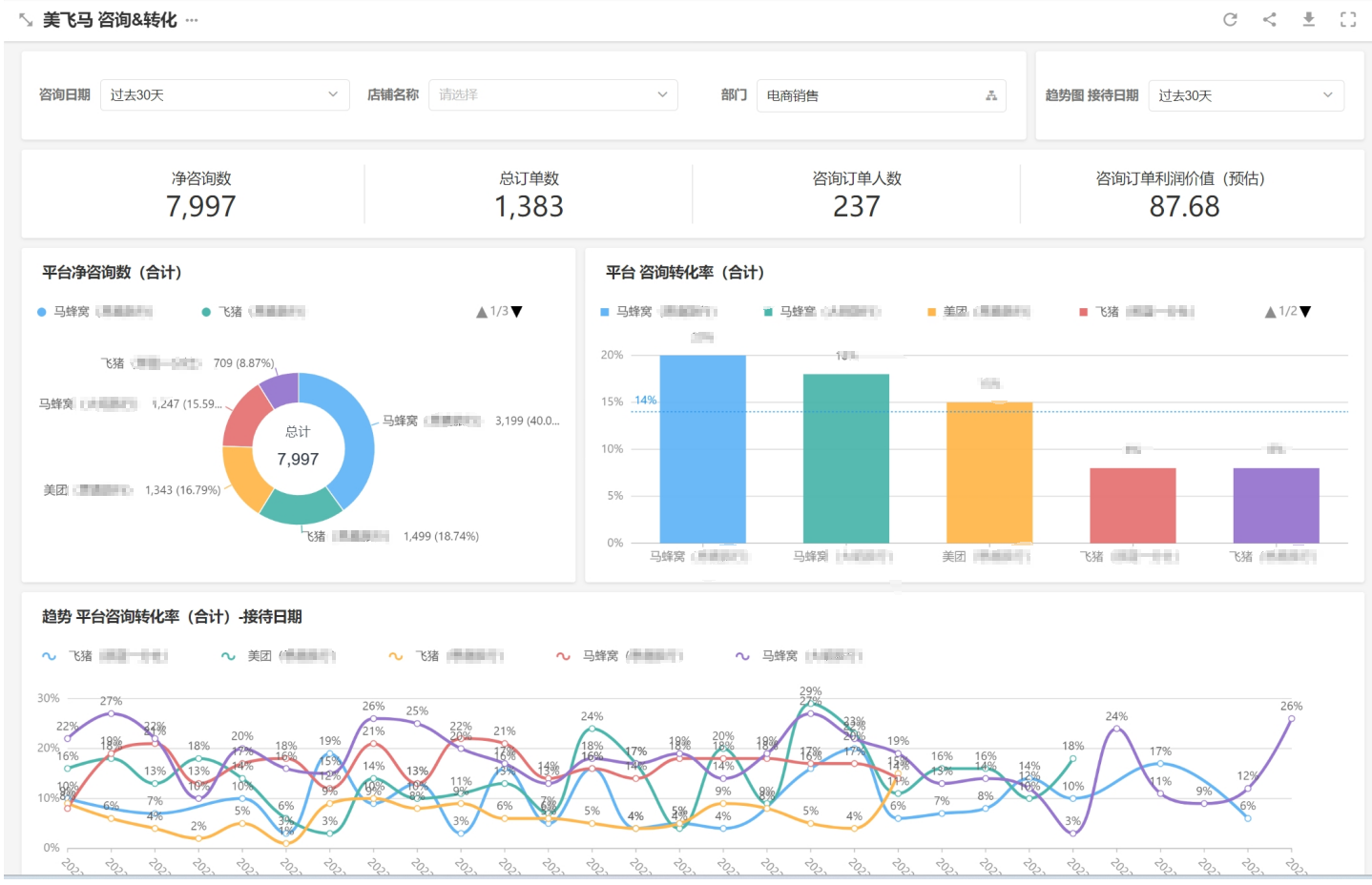Click the department tree icon in 部门 field
Image resolution: width=1372 pixels, height=885 pixels.
click(x=991, y=95)
